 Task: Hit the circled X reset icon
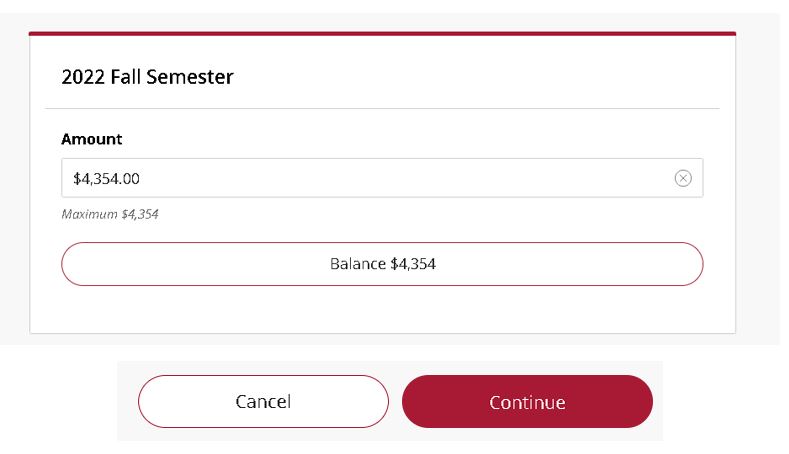coord(683,178)
